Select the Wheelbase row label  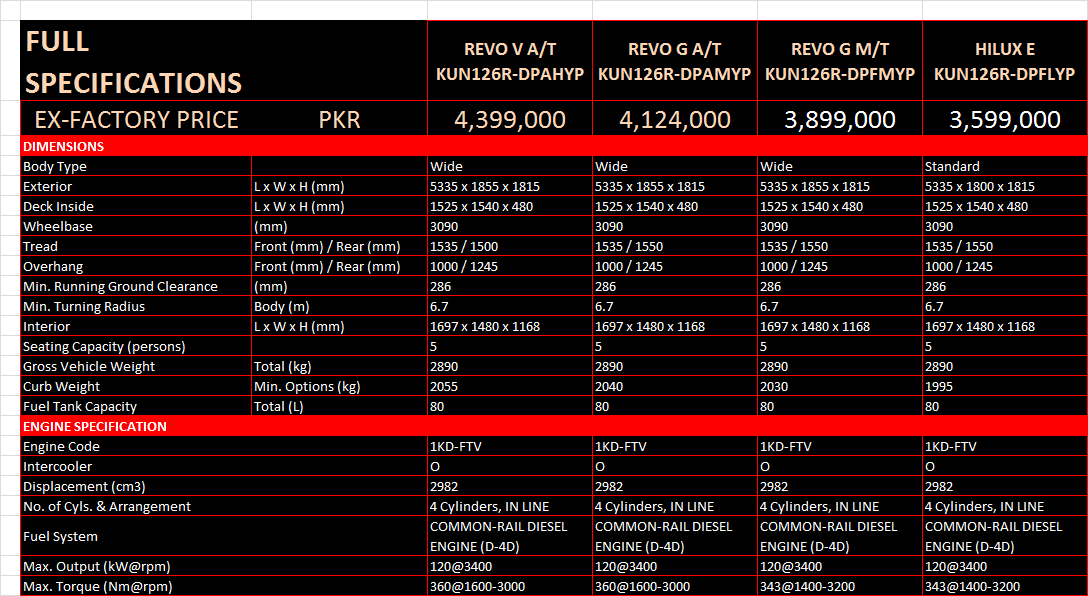(136, 226)
